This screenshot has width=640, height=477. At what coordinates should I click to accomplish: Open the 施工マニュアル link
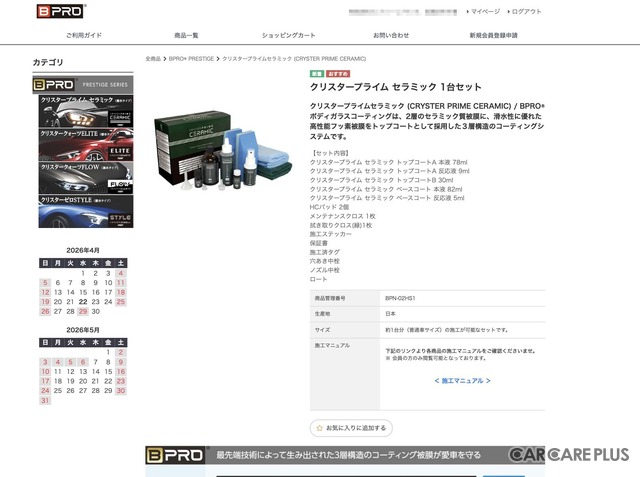[462, 380]
